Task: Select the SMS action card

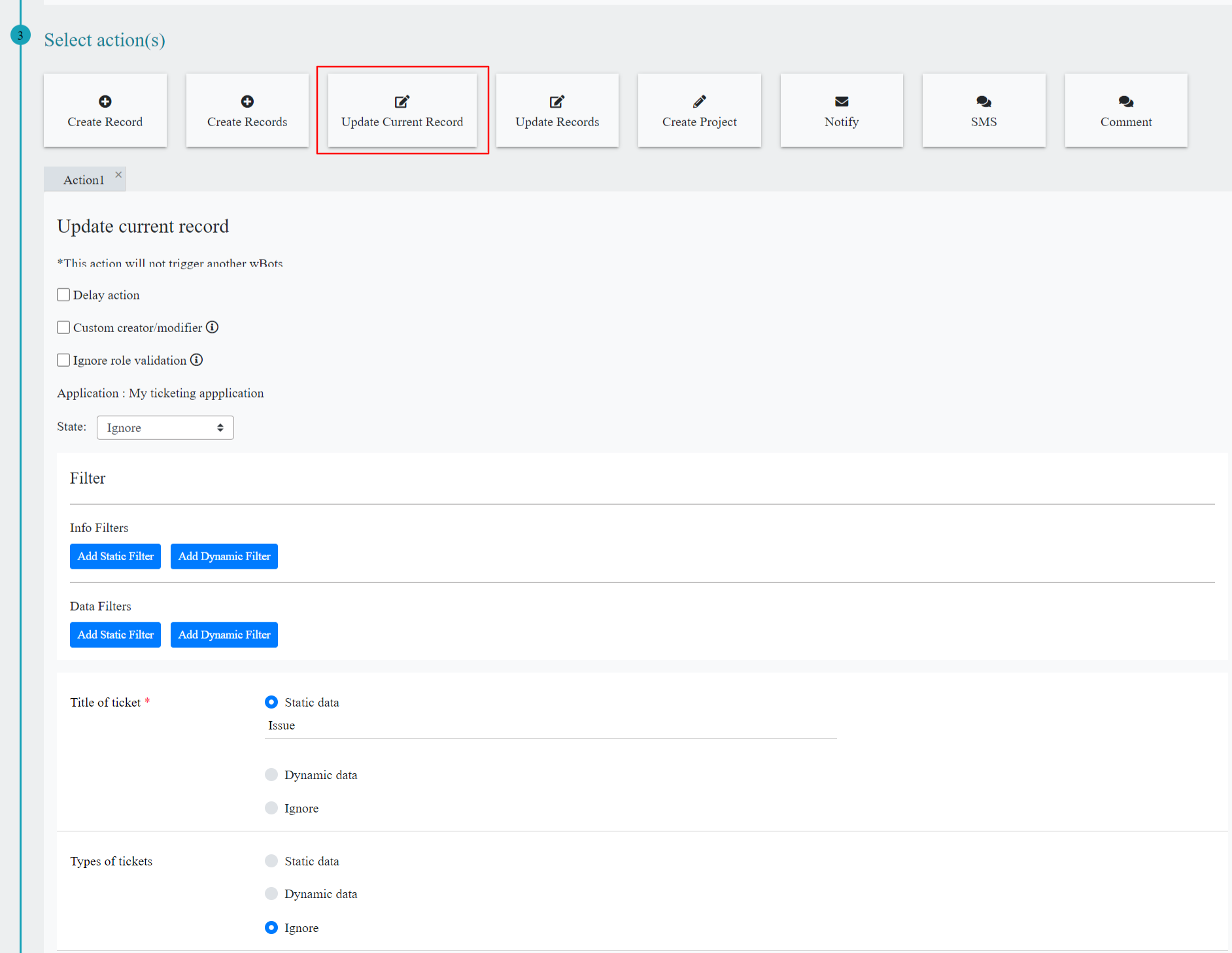Action: (984, 110)
